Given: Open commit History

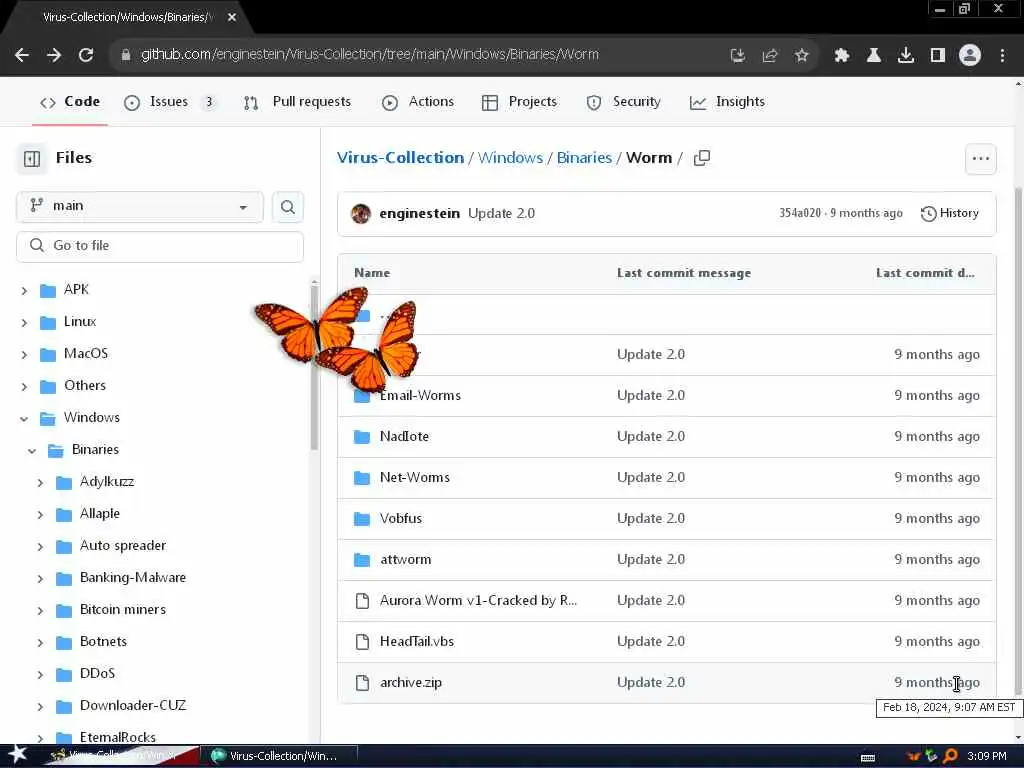Looking at the screenshot, I should [950, 214].
